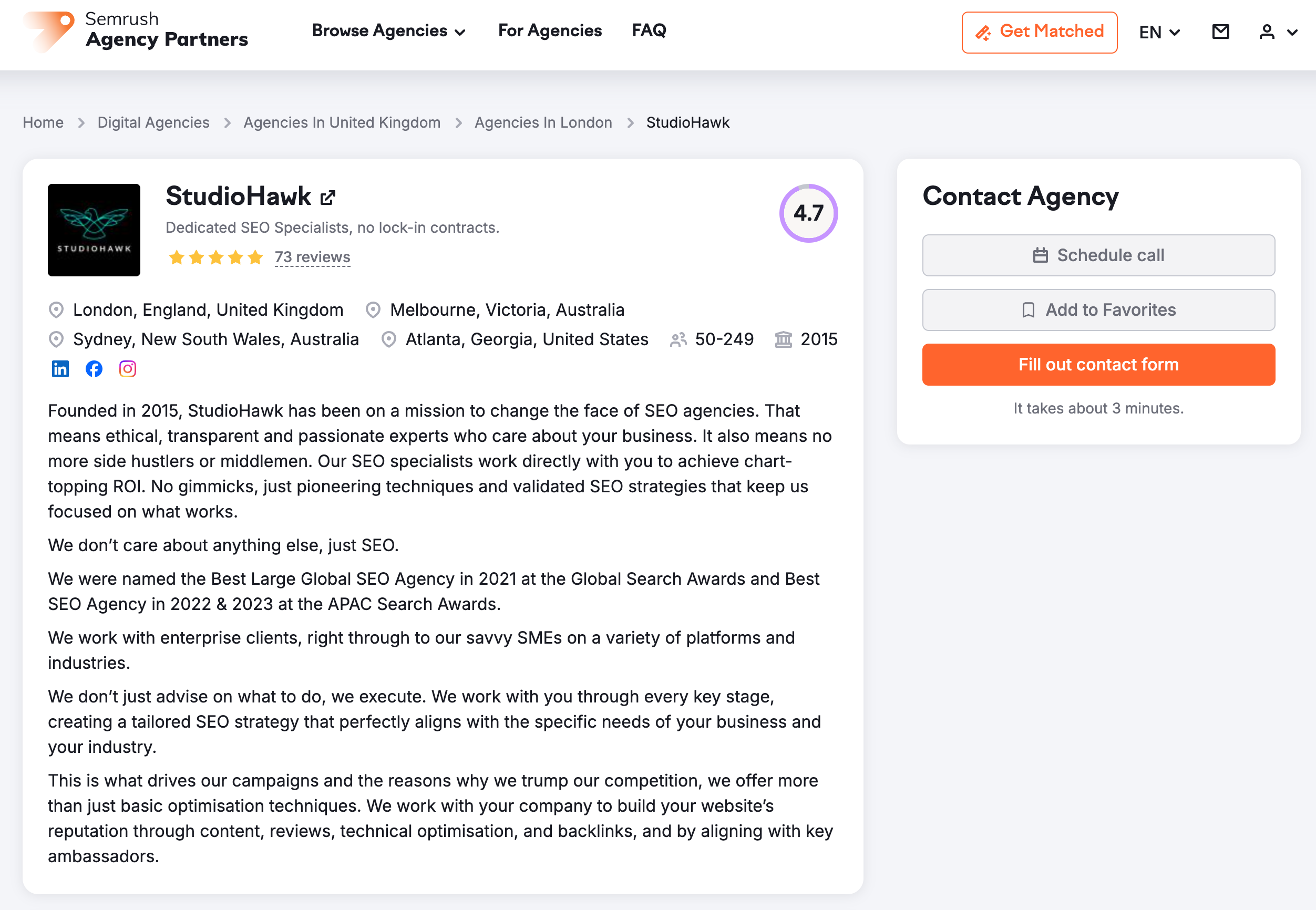Open StudioHawk's LinkedIn profile icon
Image resolution: width=1316 pixels, height=910 pixels.
60,369
